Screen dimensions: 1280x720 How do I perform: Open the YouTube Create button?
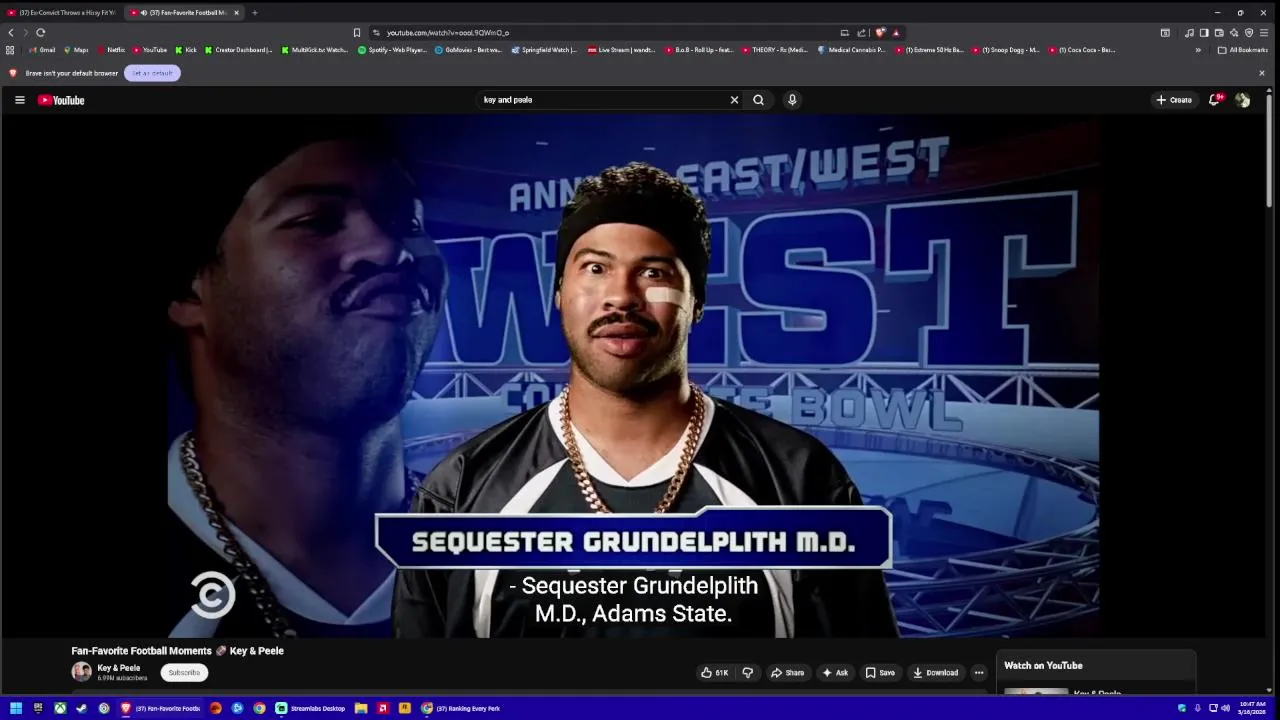click(1174, 100)
